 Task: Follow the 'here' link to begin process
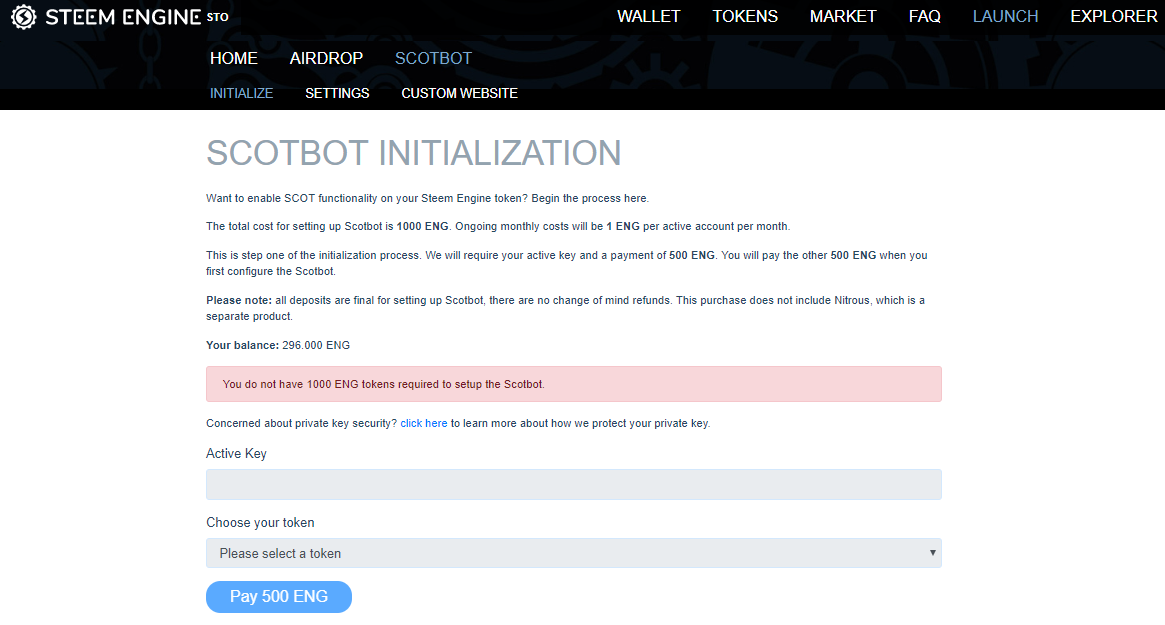pos(635,198)
